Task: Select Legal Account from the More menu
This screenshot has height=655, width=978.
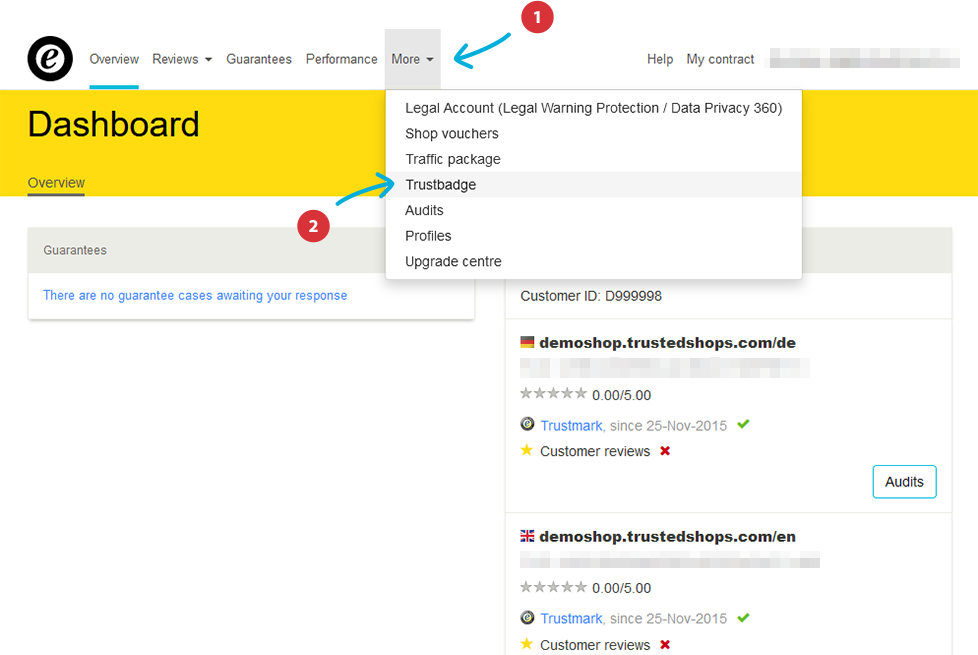Action: click(593, 108)
